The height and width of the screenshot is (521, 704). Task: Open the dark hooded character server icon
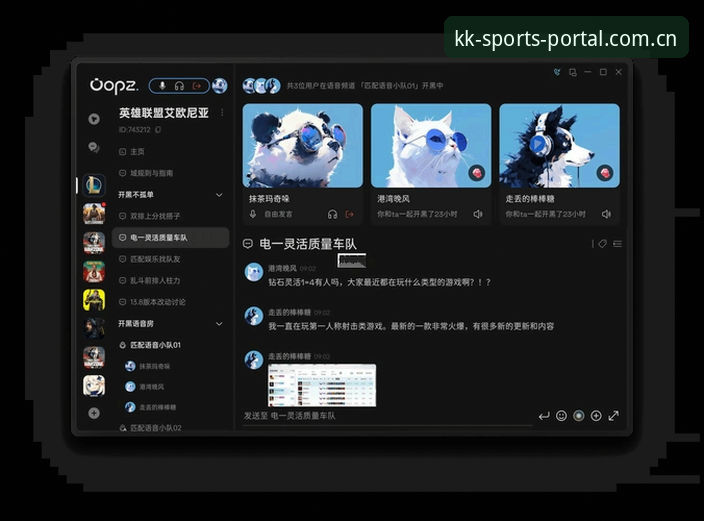pos(94,329)
